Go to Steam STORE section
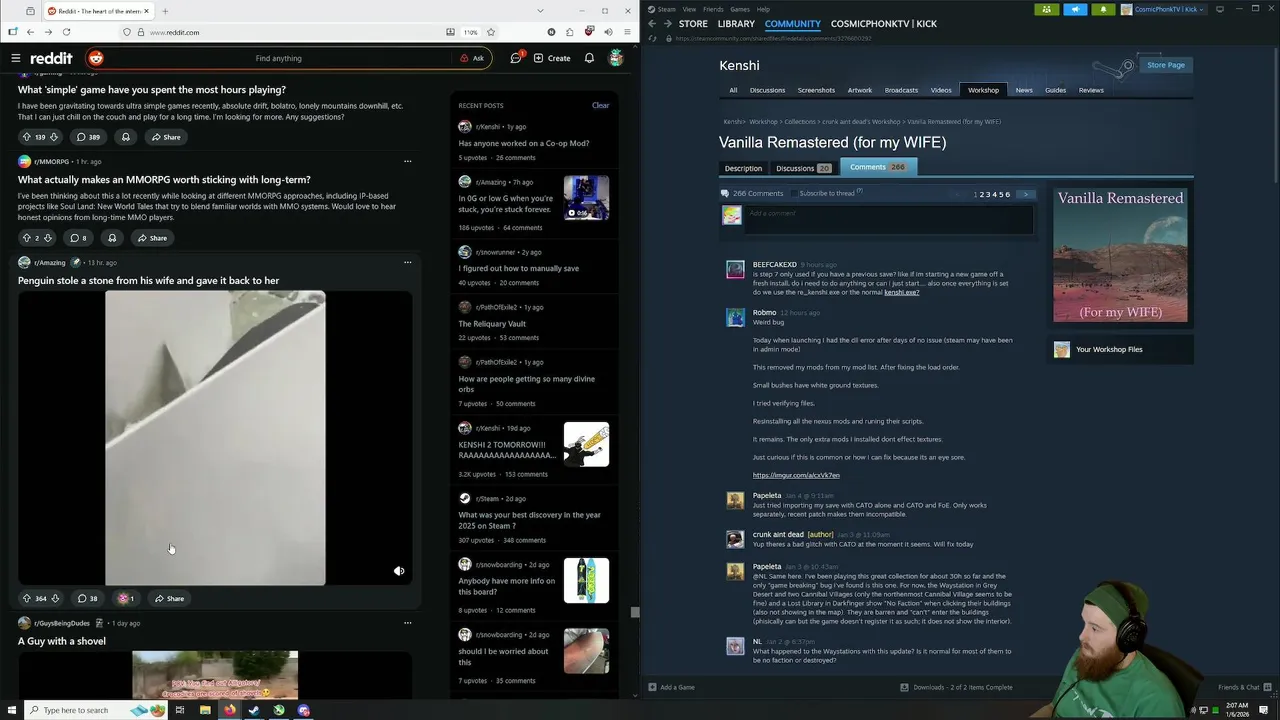 pos(693,24)
